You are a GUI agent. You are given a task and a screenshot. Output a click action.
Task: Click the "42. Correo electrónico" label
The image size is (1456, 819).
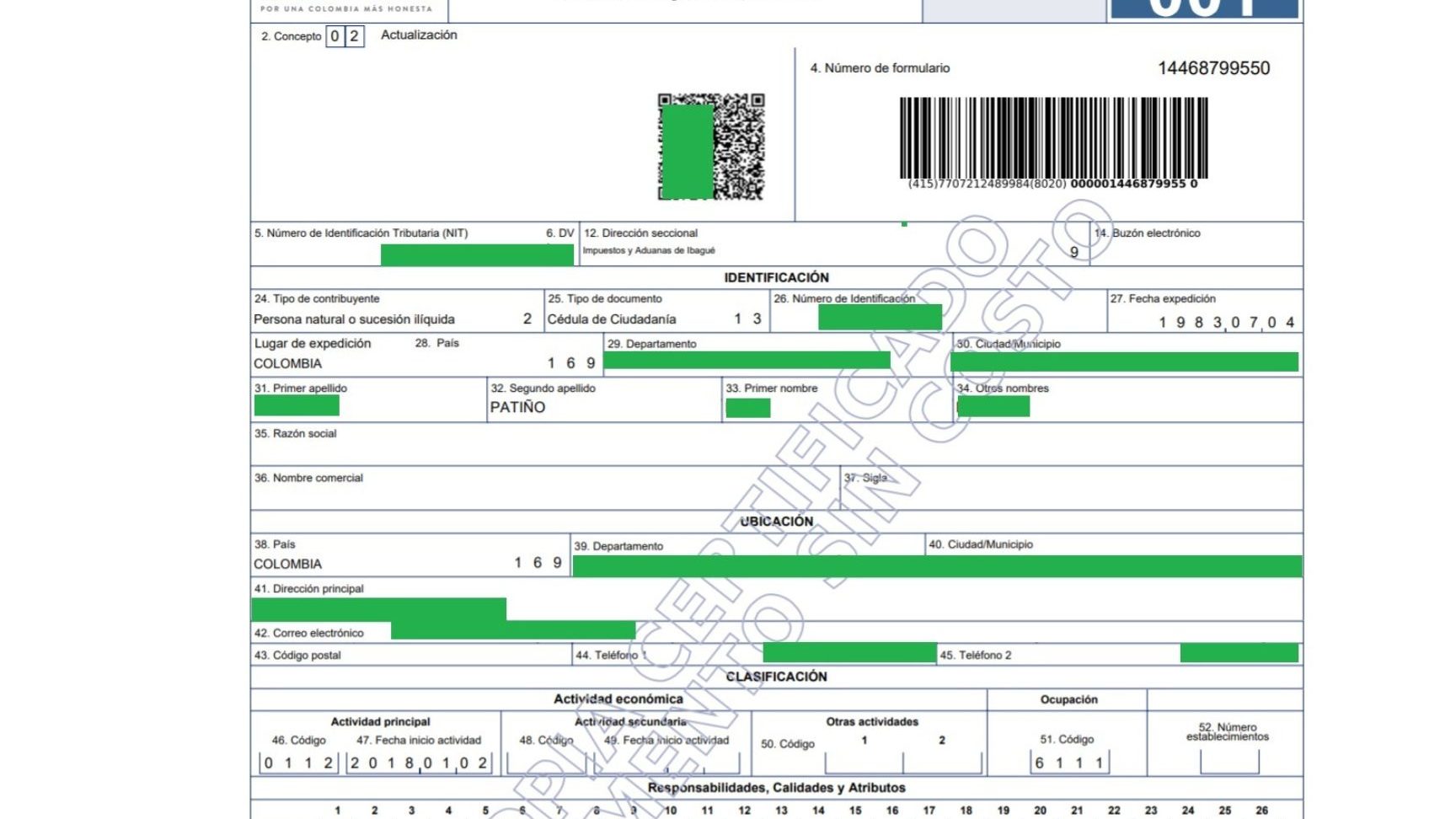[309, 633]
